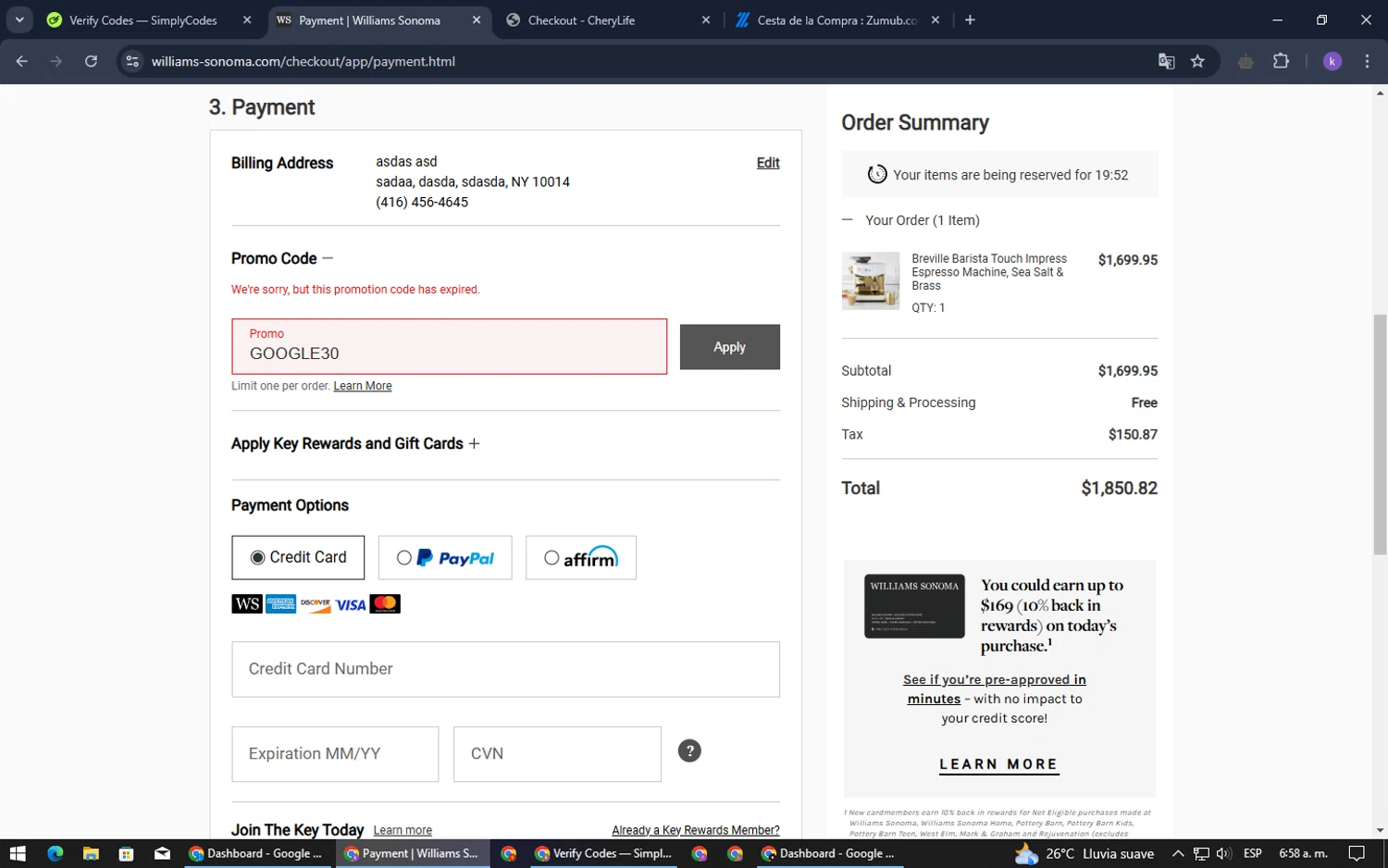Edit the billing address
The width and height of the screenshot is (1388, 868).
coord(768,163)
